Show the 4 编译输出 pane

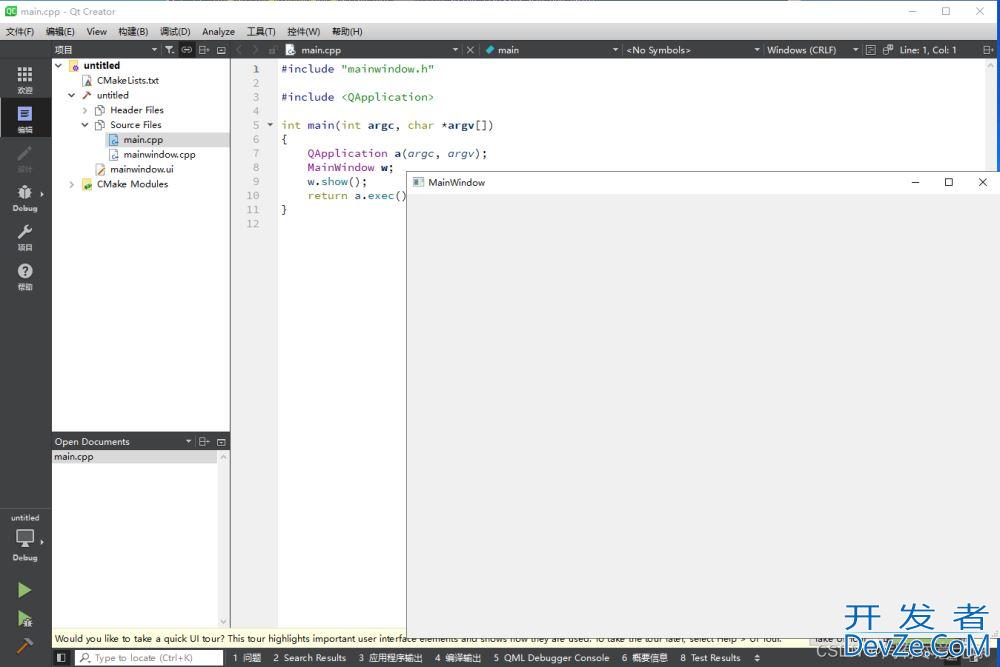pyautogui.click(x=458, y=657)
